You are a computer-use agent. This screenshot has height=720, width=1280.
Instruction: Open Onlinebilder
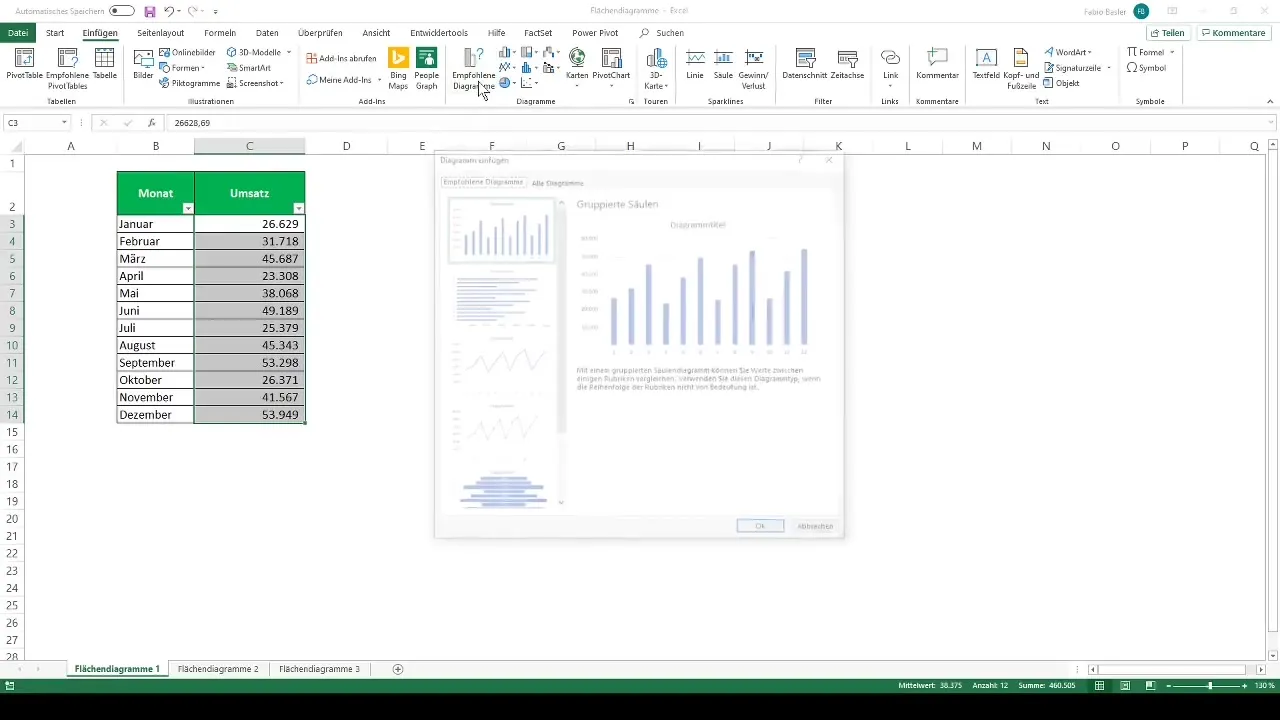[x=188, y=52]
